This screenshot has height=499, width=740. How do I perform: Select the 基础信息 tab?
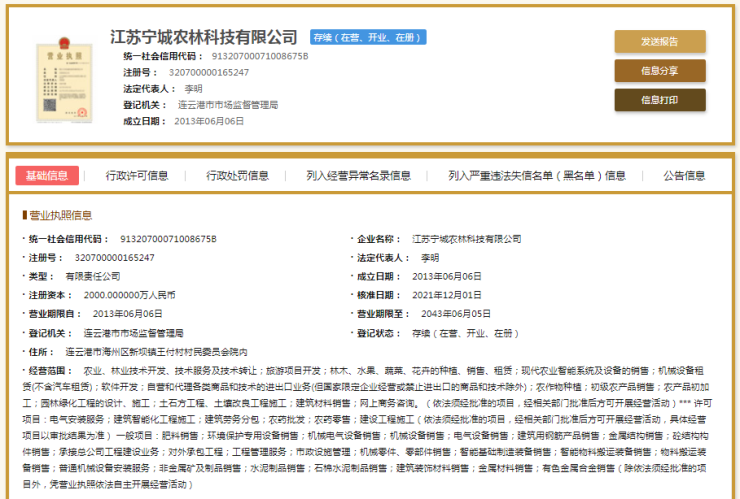pyautogui.click(x=48, y=176)
